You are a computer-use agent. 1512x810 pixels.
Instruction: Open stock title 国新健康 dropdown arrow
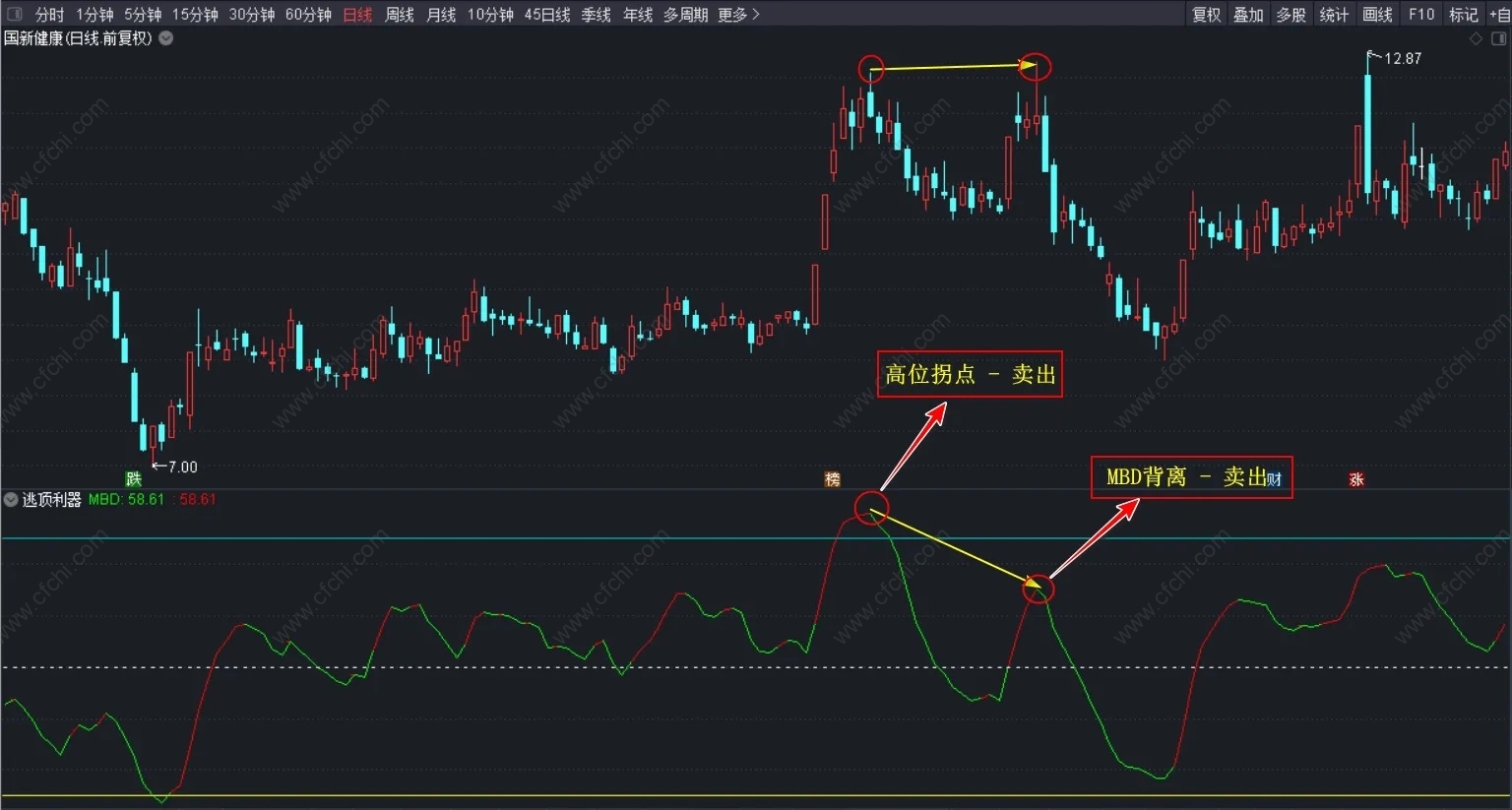click(x=166, y=38)
